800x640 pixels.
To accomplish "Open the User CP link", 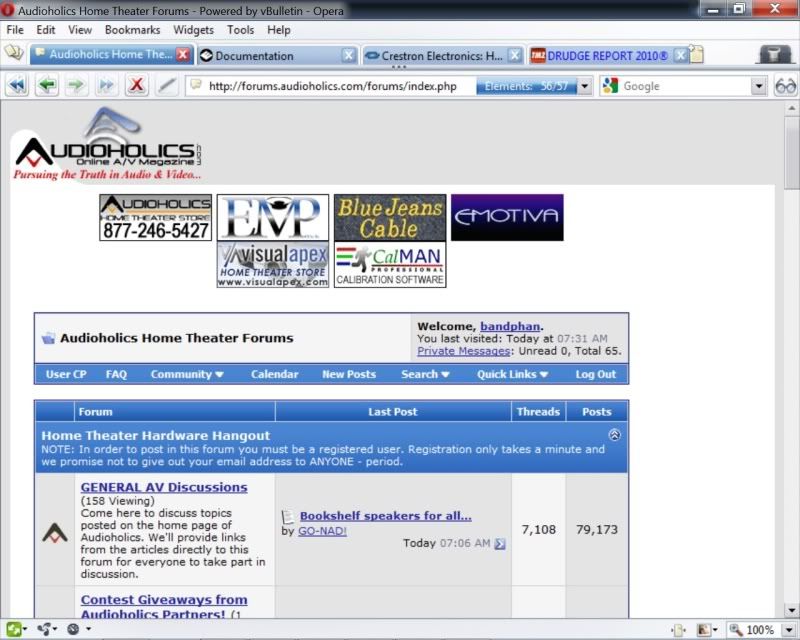I will 66,374.
